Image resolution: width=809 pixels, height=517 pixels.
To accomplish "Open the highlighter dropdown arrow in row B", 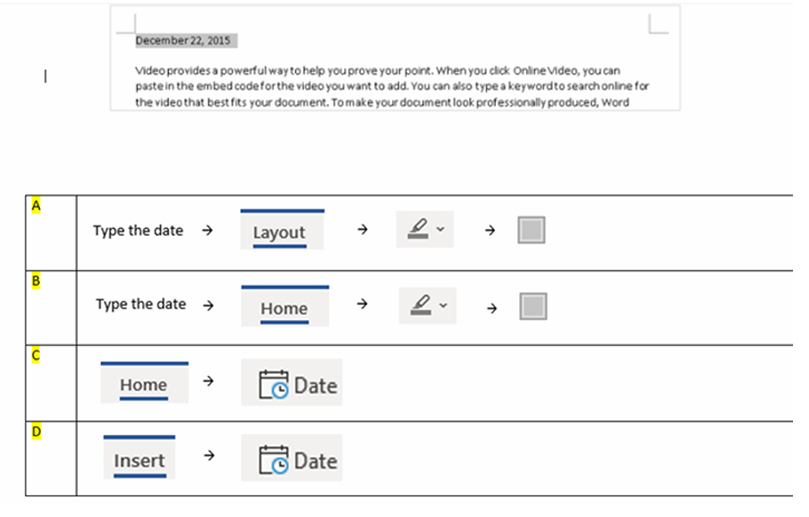I will 441,304.
